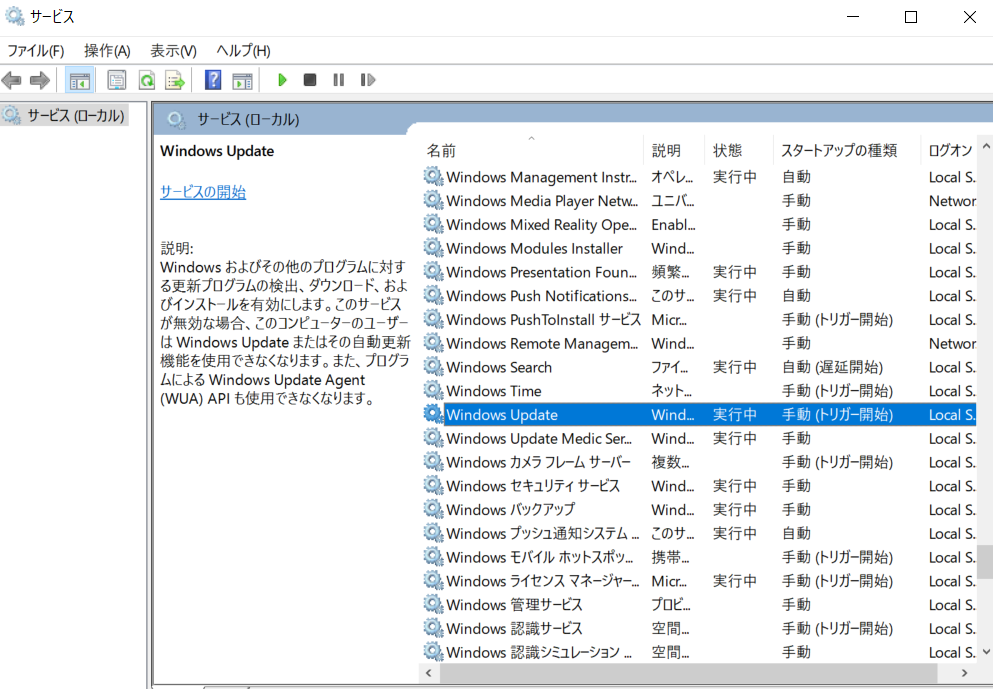Click horizontal scrollbar left arrow
Viewport: 993px width, 689px height.
click(x=429, y=673)
